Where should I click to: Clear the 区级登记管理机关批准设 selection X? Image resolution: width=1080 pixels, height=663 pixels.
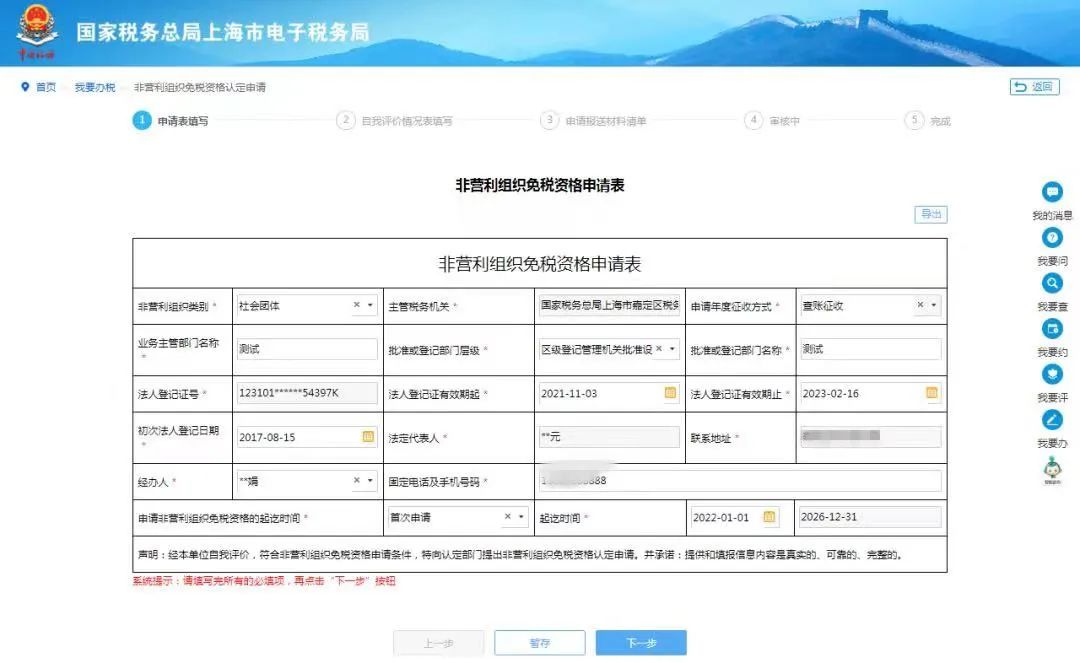click(659, 348)
